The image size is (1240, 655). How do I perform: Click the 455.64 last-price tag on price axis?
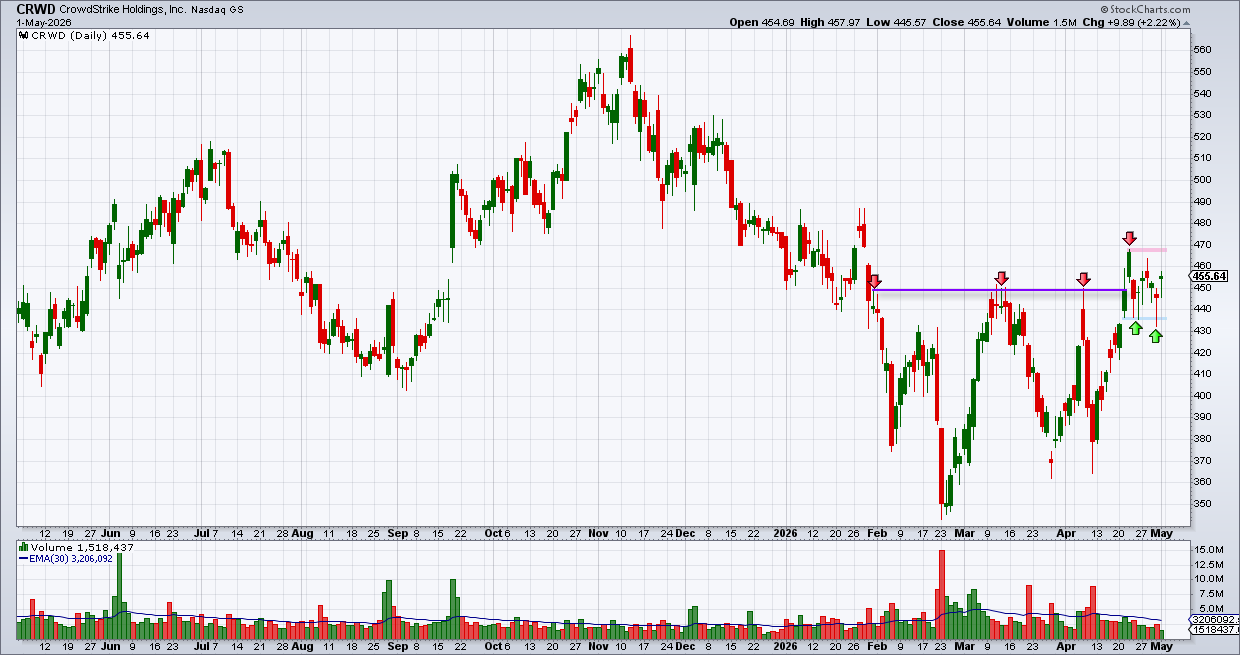click(1210, 276)
